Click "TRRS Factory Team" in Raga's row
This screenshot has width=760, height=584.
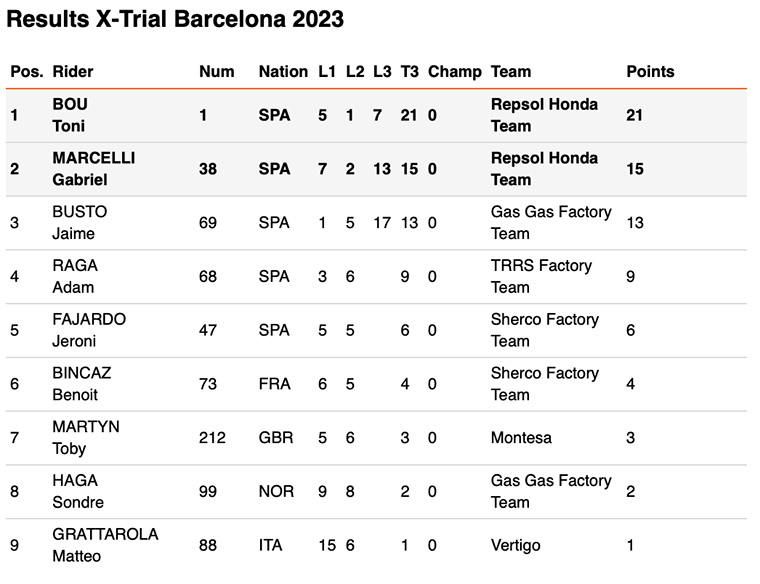pyautogui.click(x=541, y=276)
